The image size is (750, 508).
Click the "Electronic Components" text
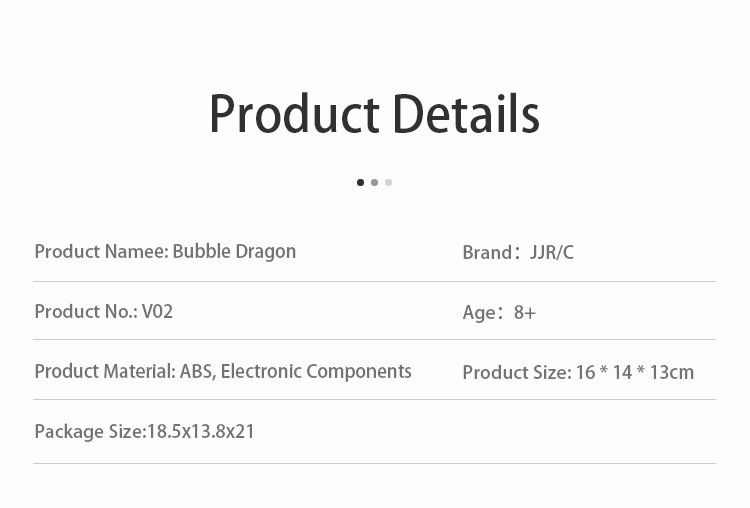coord(316,371)
